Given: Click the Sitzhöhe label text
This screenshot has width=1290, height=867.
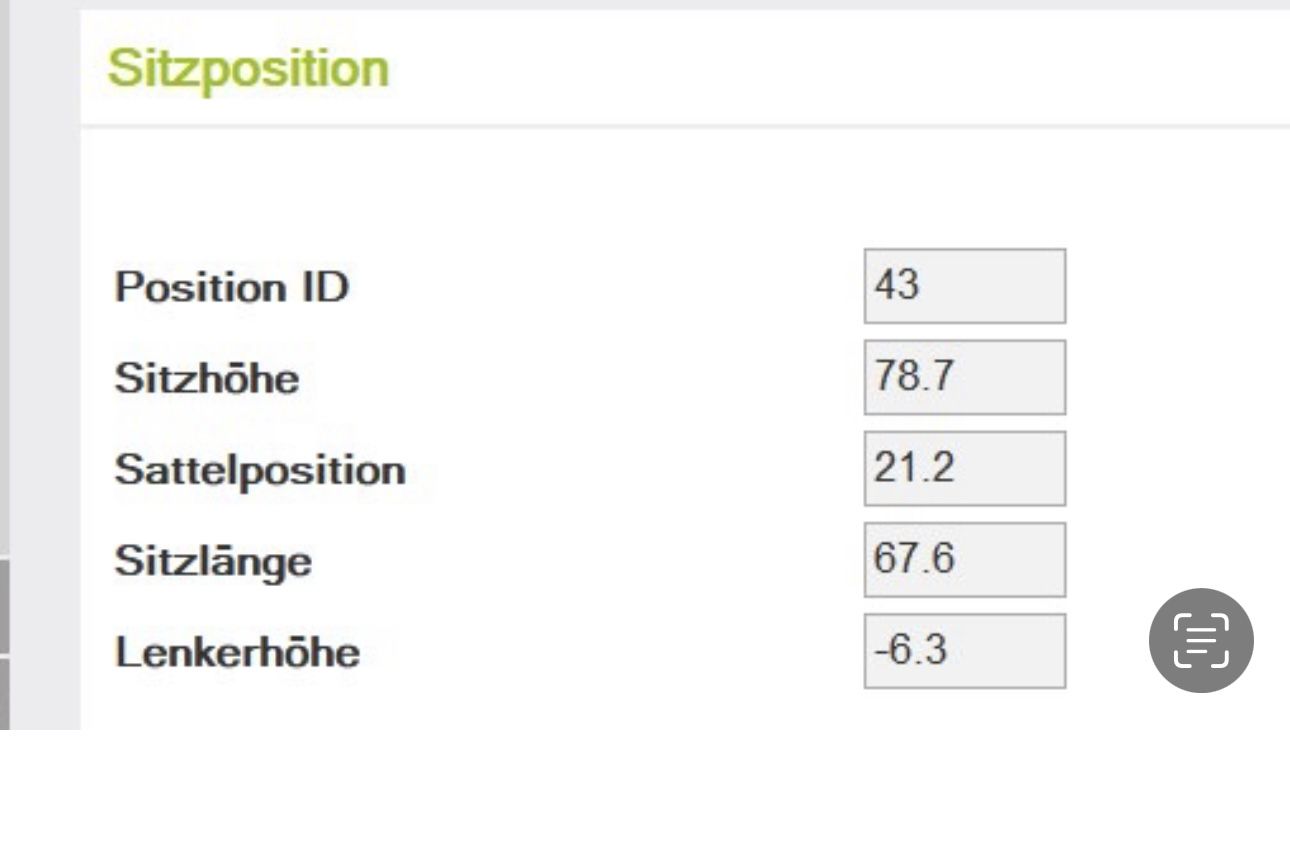Looking at the screenshot, I should point(206,379).
